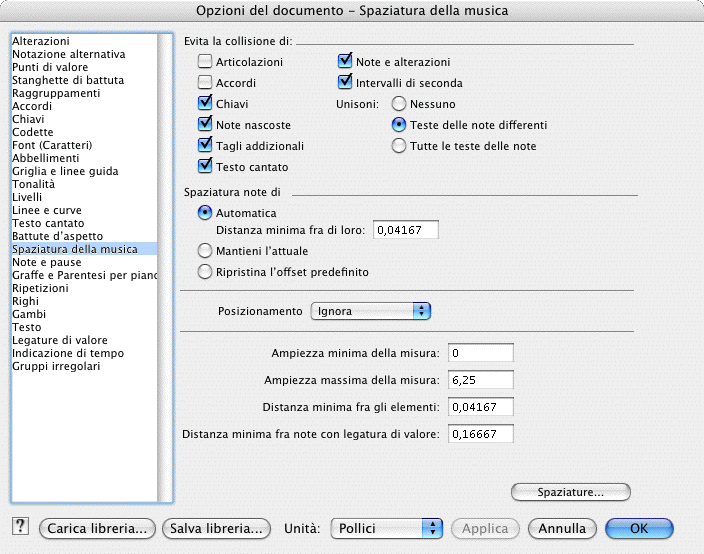Disable Note e alterazioni checkbox

pyautogui.click(x=346, y=62)
